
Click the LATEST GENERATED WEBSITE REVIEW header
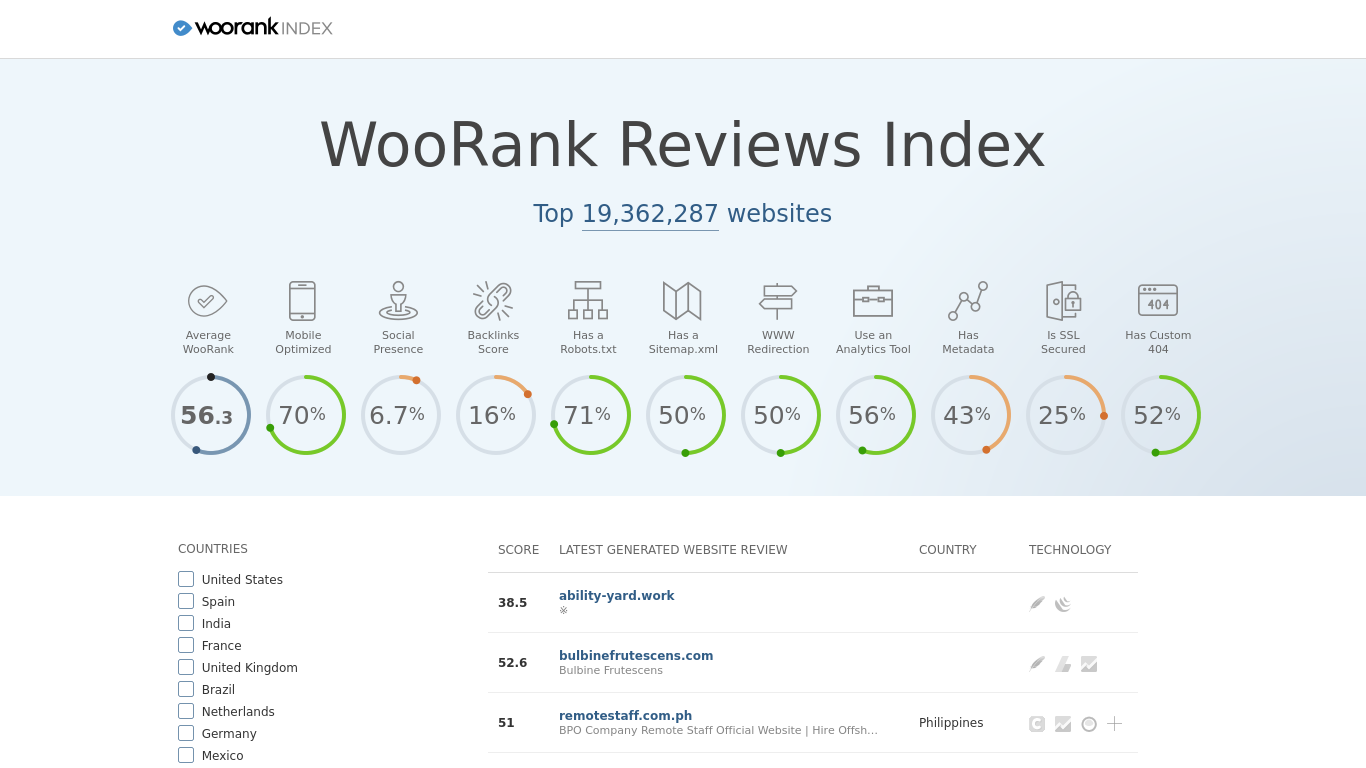pyautogui.click(x=673, y=550)
